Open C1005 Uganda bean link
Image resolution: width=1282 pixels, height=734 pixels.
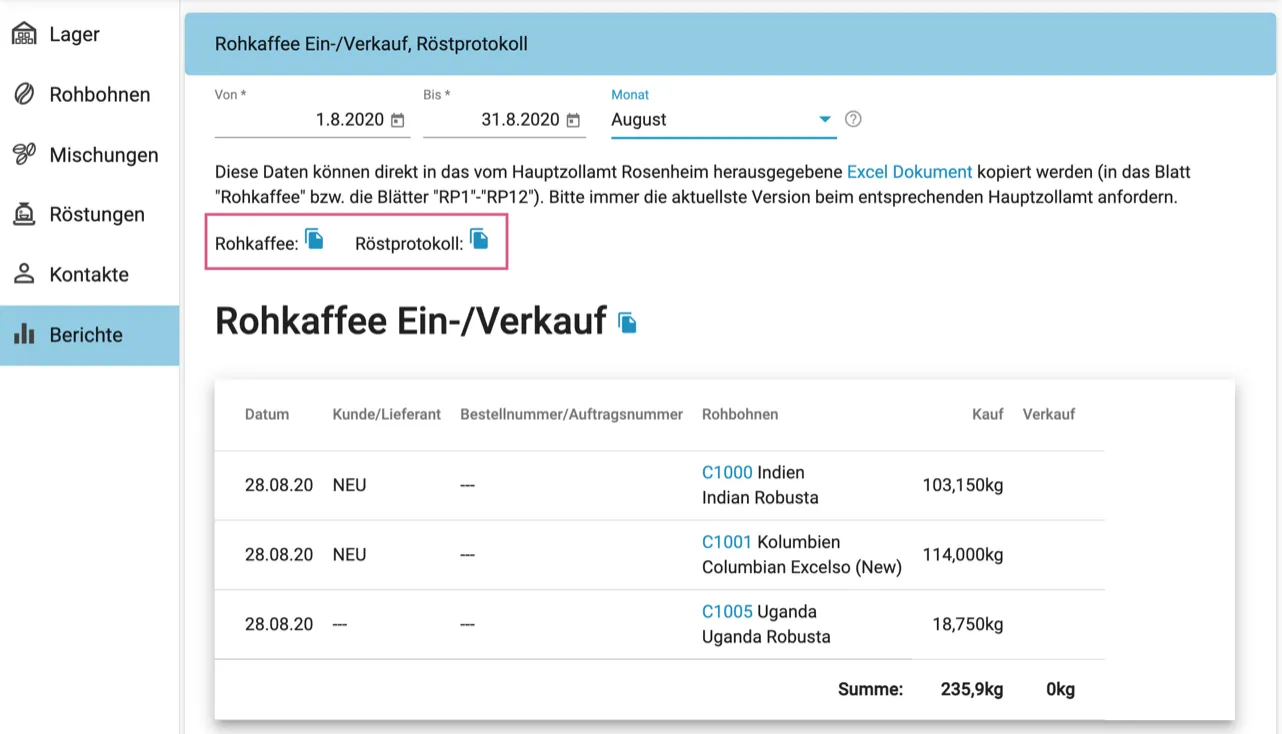(x=727, y=612)
